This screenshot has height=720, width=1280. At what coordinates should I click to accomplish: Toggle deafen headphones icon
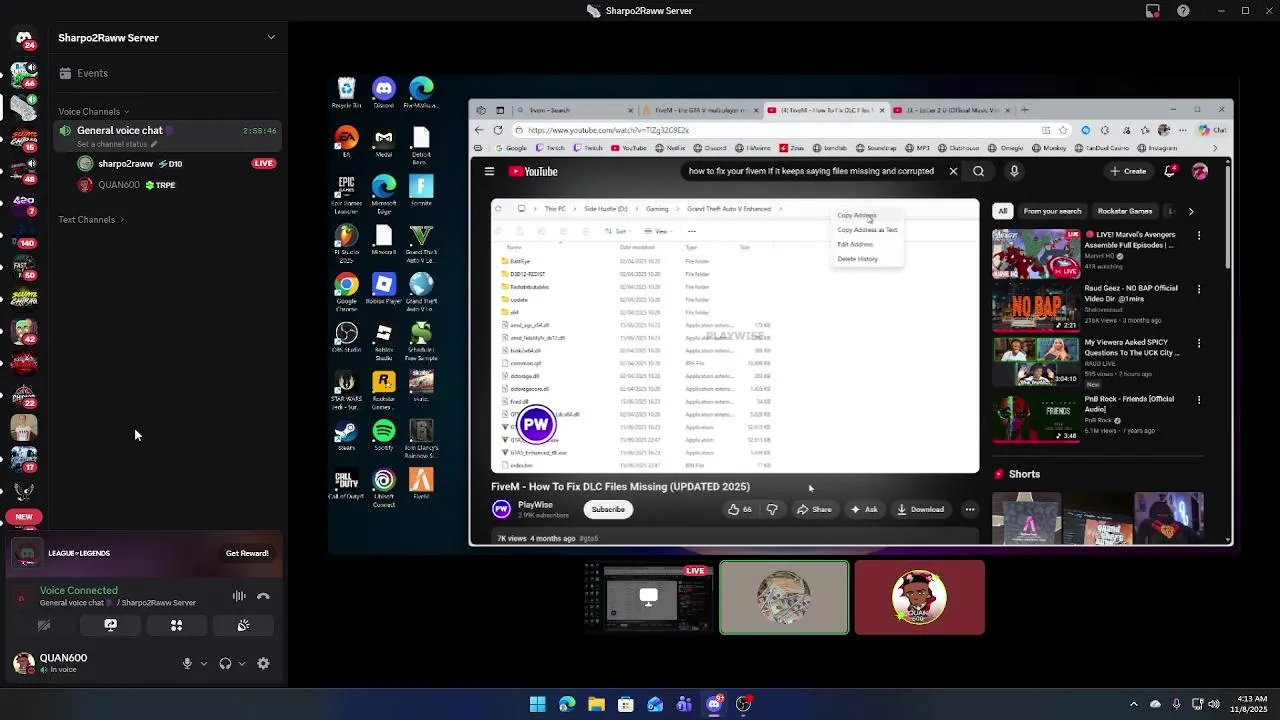[x=225, y=663]
